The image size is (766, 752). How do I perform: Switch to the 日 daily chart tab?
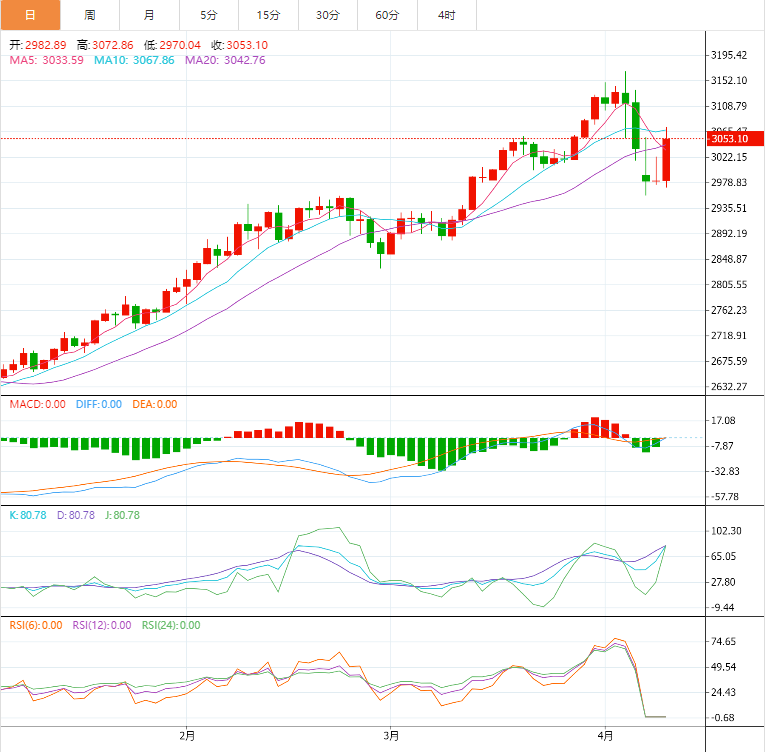(30, 15)
